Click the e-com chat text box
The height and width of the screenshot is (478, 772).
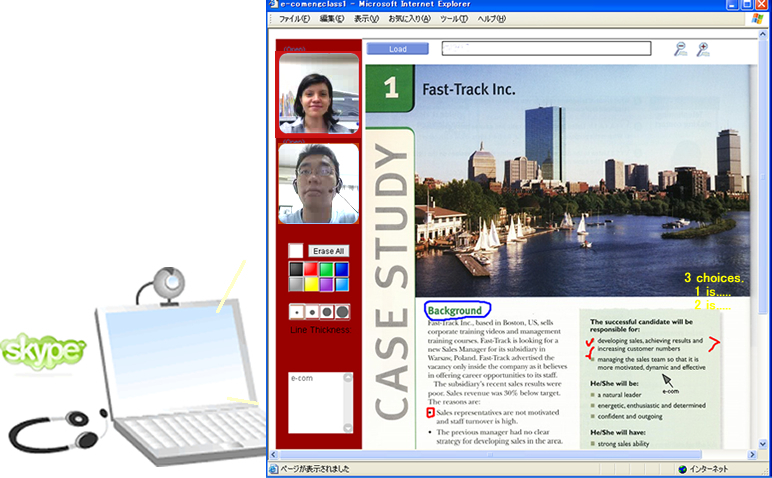pyautogui.click(x=316, y=403)
